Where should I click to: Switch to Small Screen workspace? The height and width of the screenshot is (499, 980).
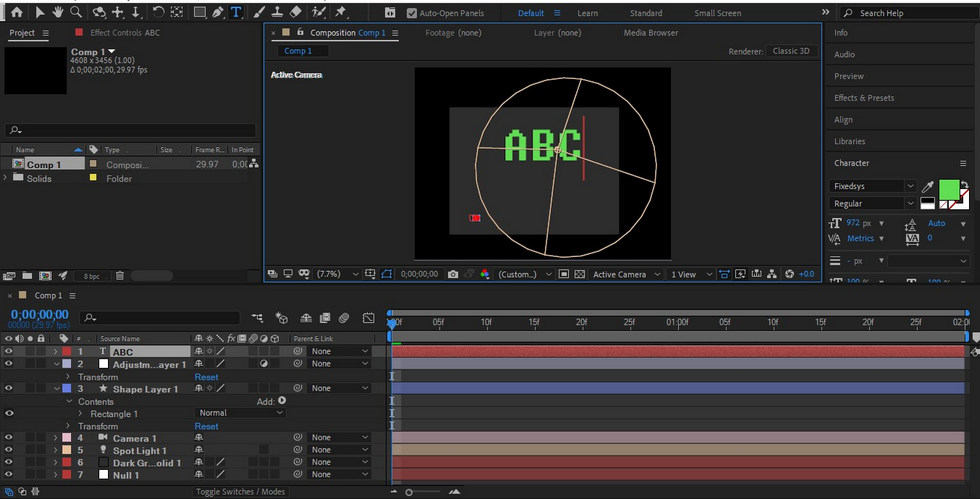coord(718,13)
